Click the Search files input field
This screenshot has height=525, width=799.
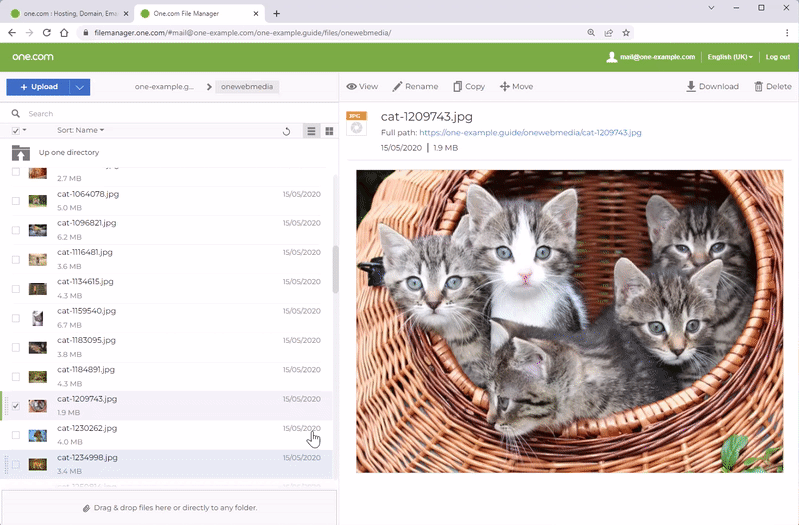pos(170,114)
